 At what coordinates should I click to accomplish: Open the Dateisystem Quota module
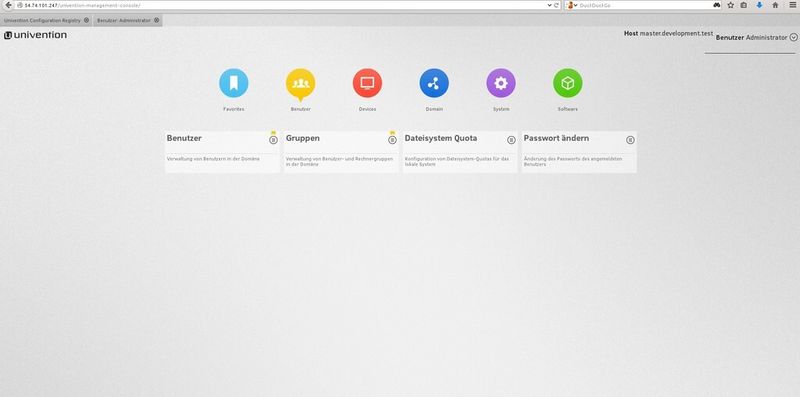coord(460,152)
